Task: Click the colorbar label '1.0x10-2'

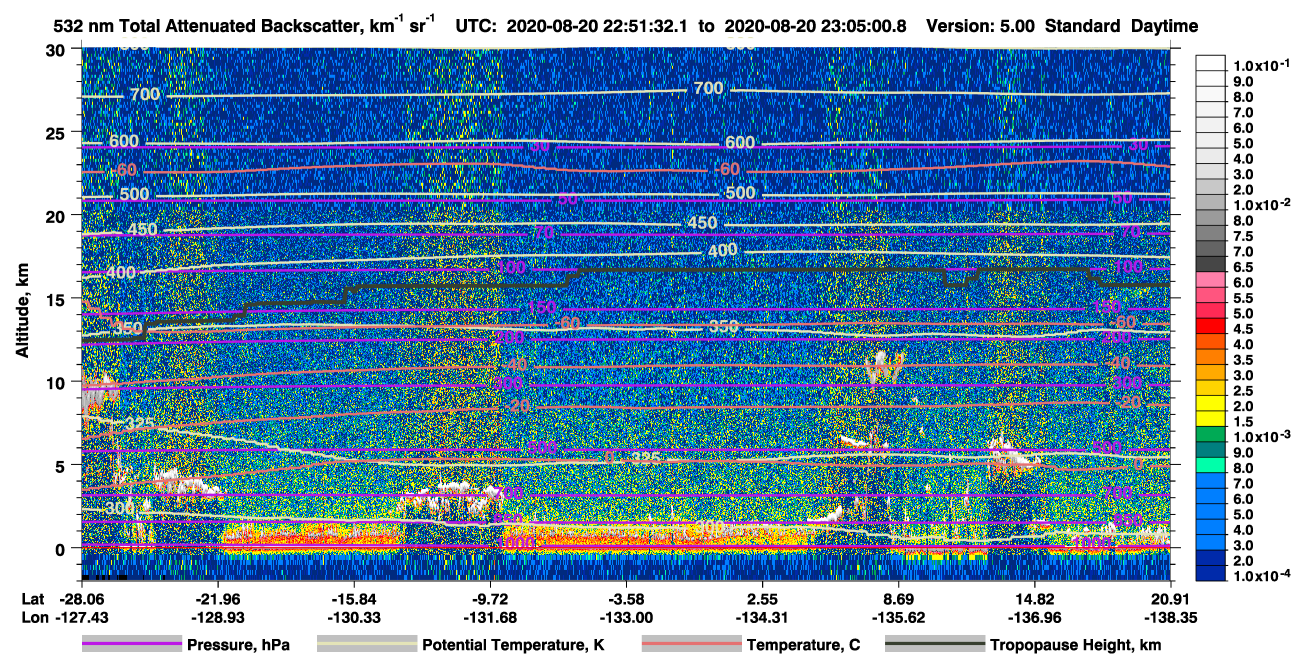Action: tap(1264, 204)
